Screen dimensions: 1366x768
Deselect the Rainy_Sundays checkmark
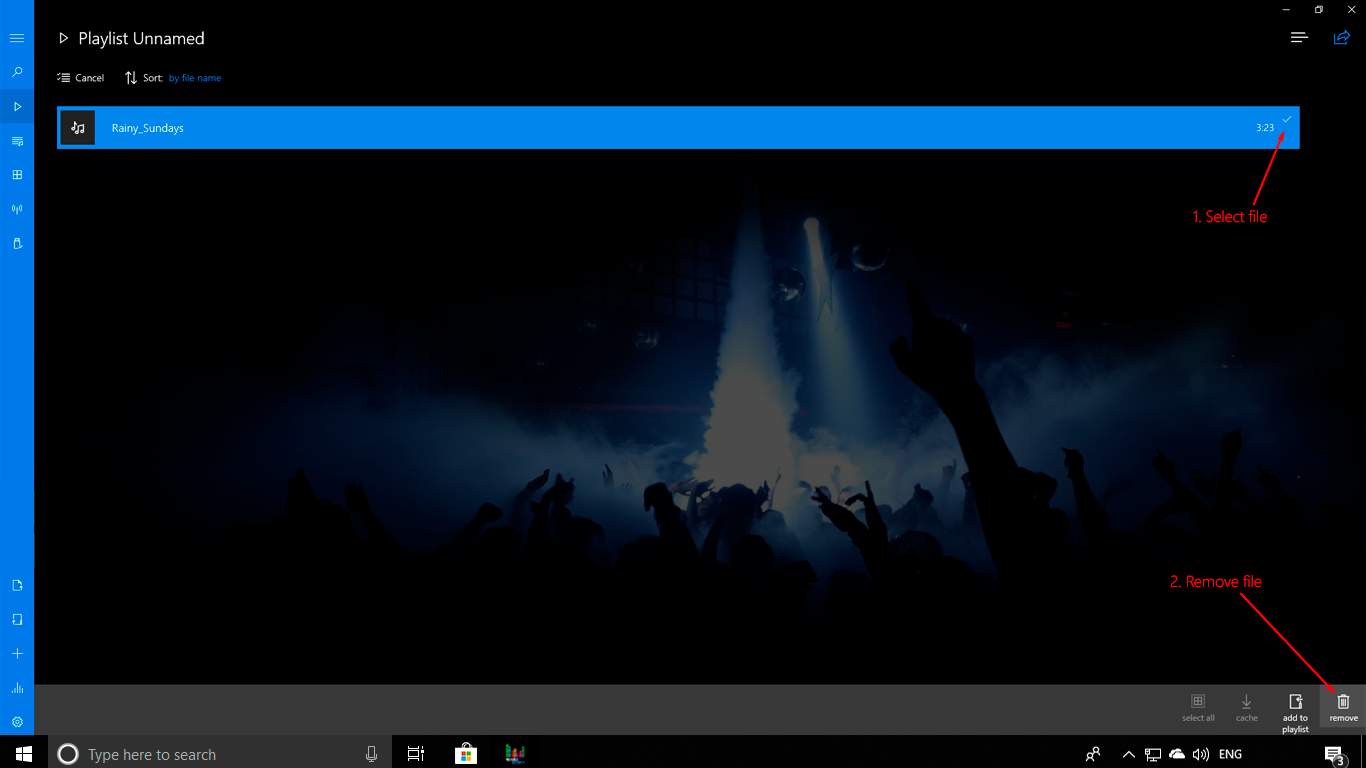(1287, 119)
